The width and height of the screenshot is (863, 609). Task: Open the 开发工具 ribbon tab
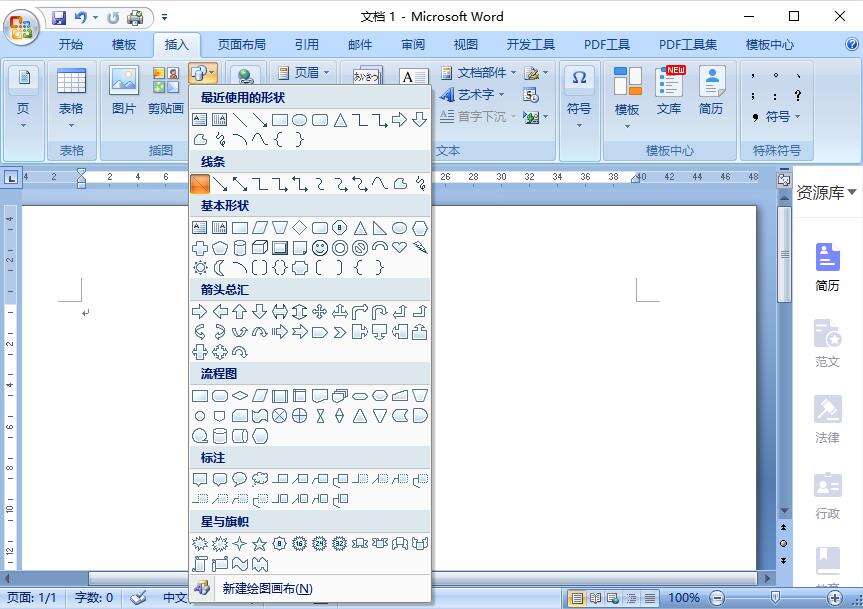(531, 45)
